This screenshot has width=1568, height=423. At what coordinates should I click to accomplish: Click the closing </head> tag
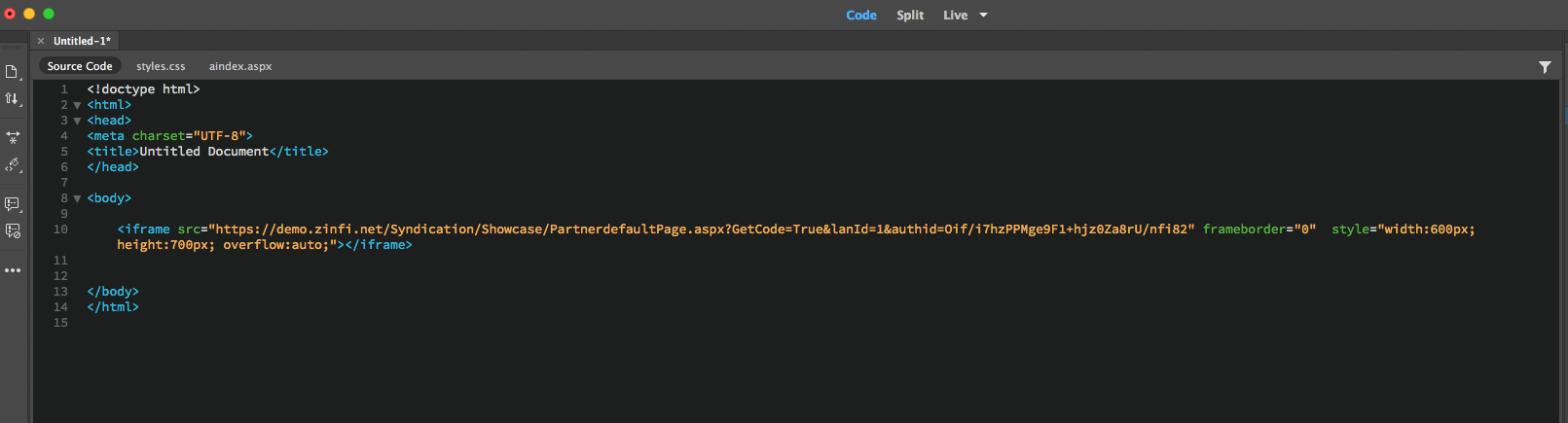113,167
